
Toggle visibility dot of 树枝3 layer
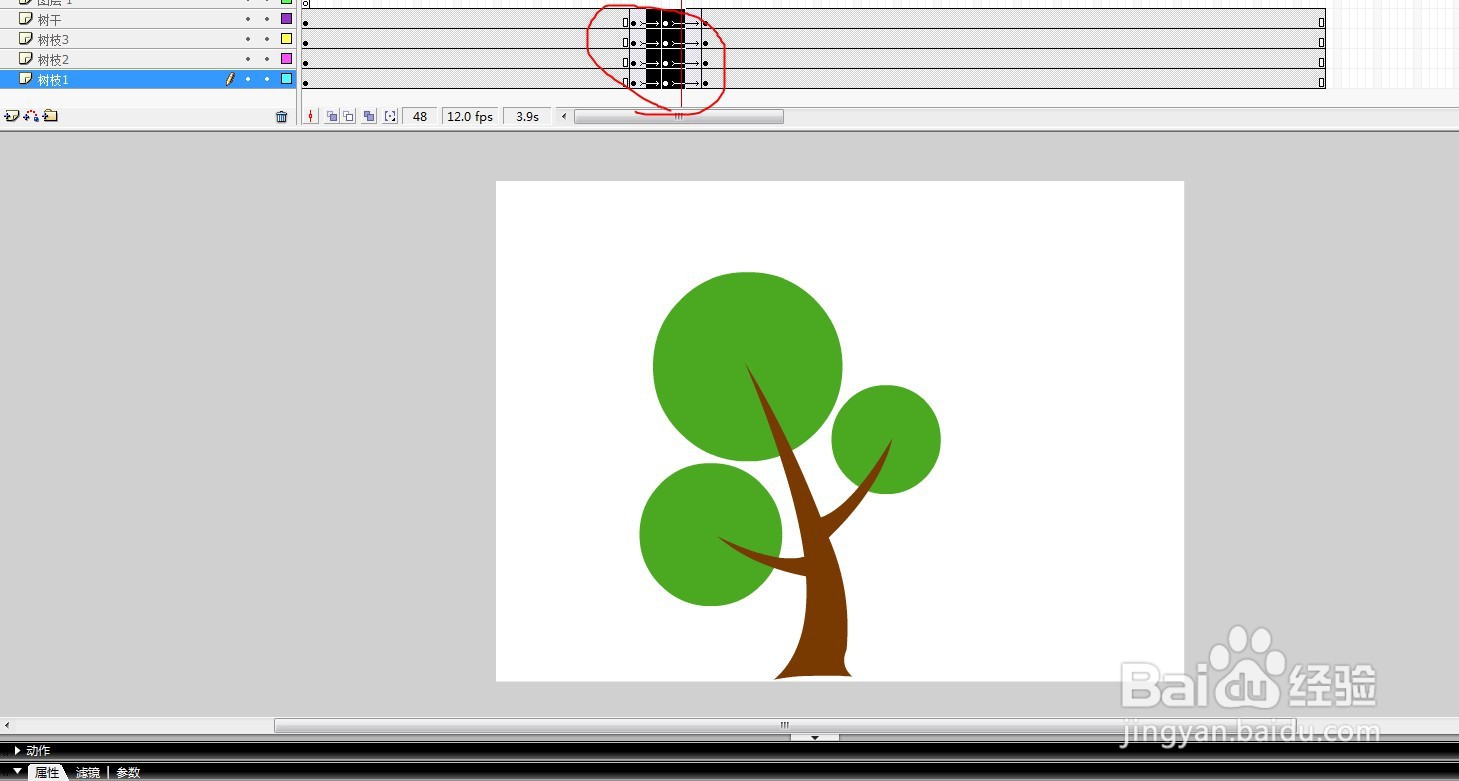248,39
